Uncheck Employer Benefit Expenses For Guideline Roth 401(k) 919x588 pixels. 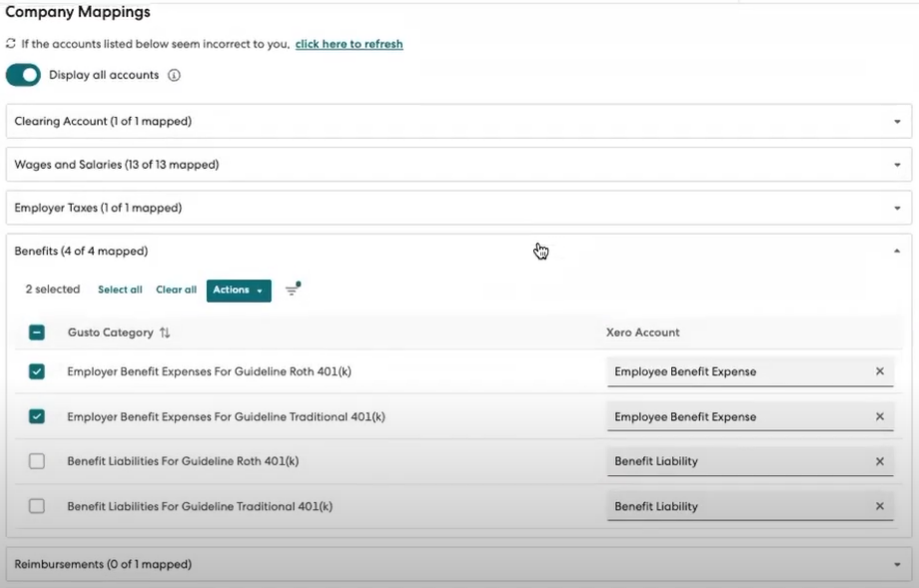[x=37, y=371]
